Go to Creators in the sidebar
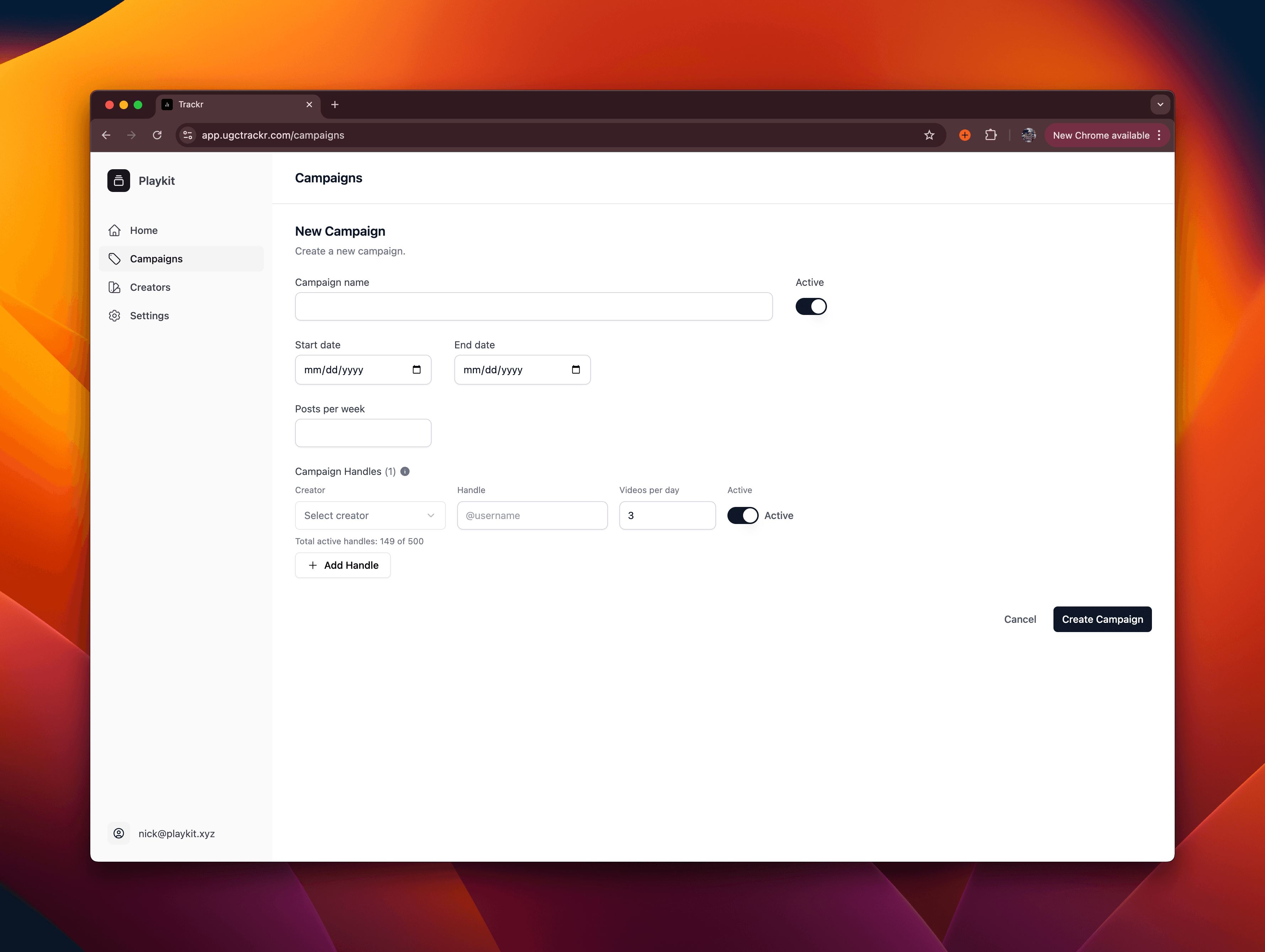This screenshot has width=1265, height=952. (181, 288)
